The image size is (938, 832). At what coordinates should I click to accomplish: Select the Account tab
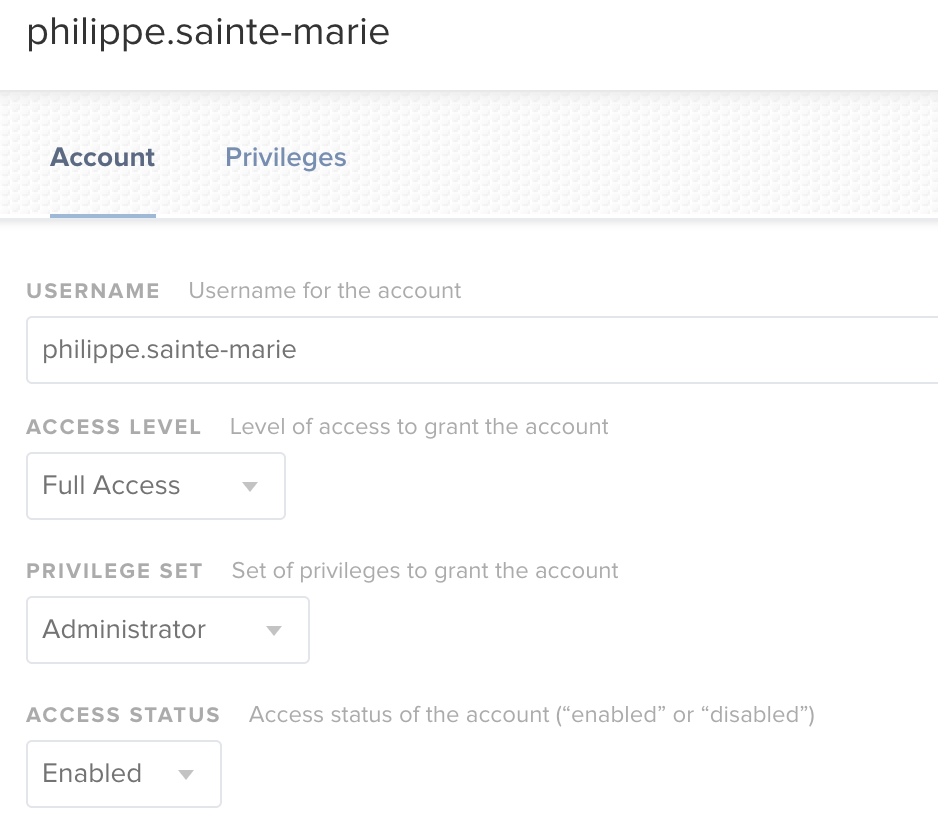102,157
